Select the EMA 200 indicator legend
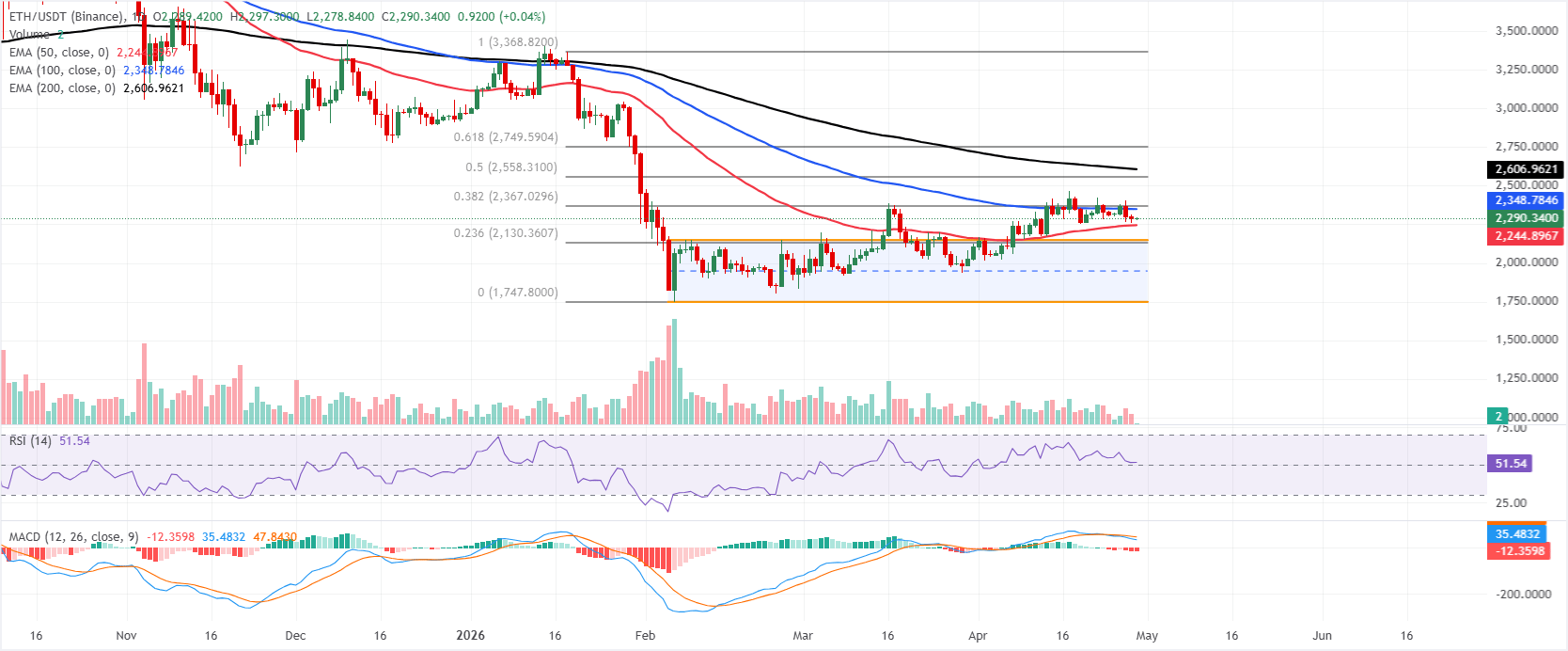Screen dimensions: 1568x651 [x=62, y=88]
